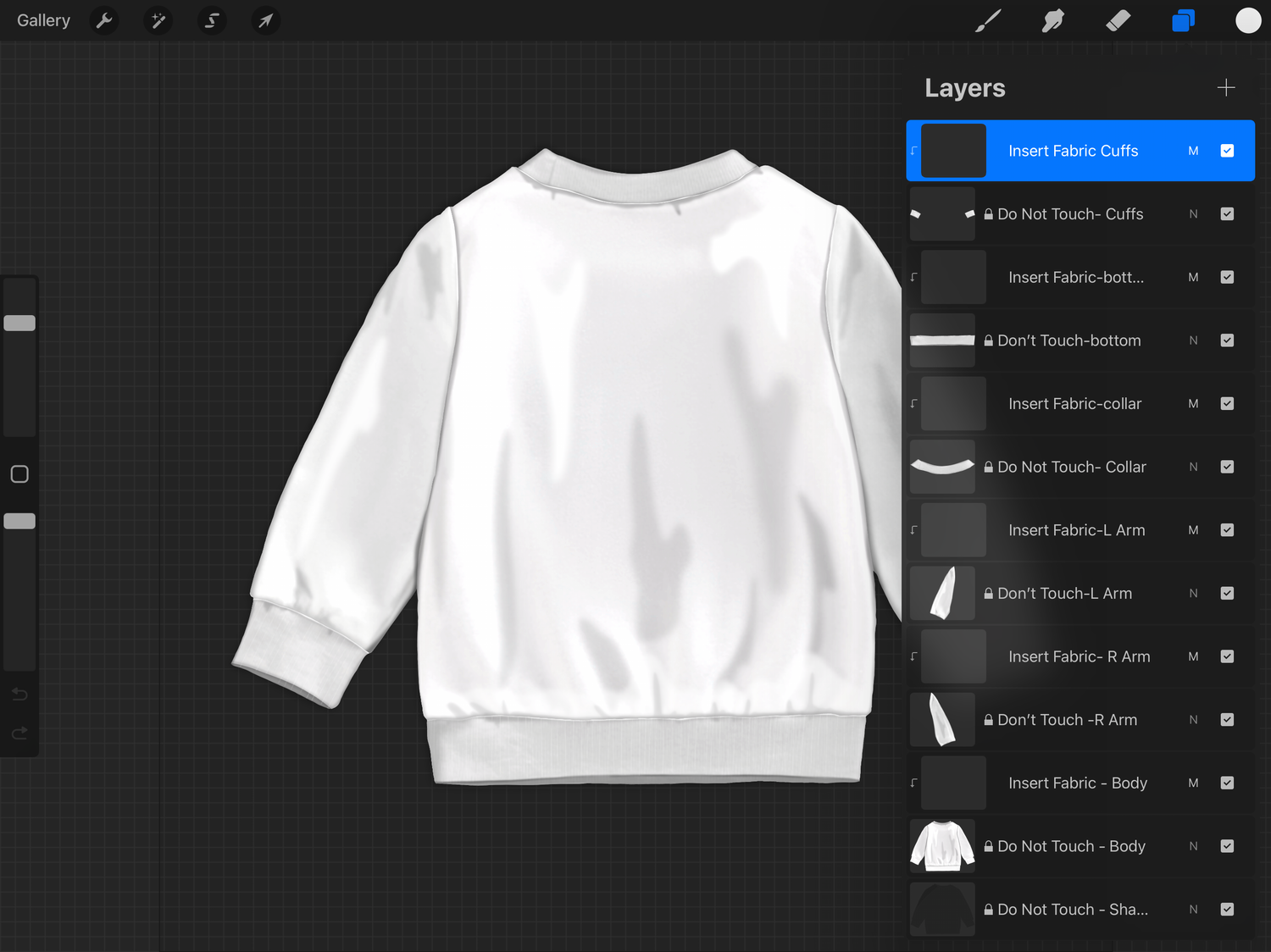Image resolution: width=1271 pixels, height=952 pixels.
Task: Open the Actions wrench menu
Action: coord(104,20)
